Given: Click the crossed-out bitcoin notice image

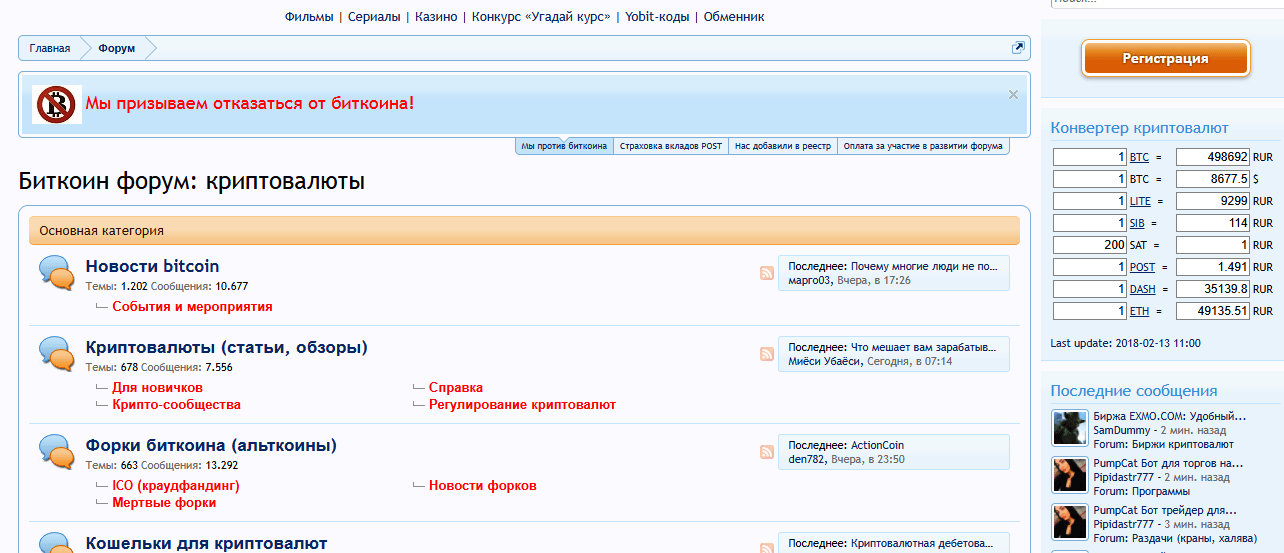Looking at the screenshot, I should pos(57,104).
